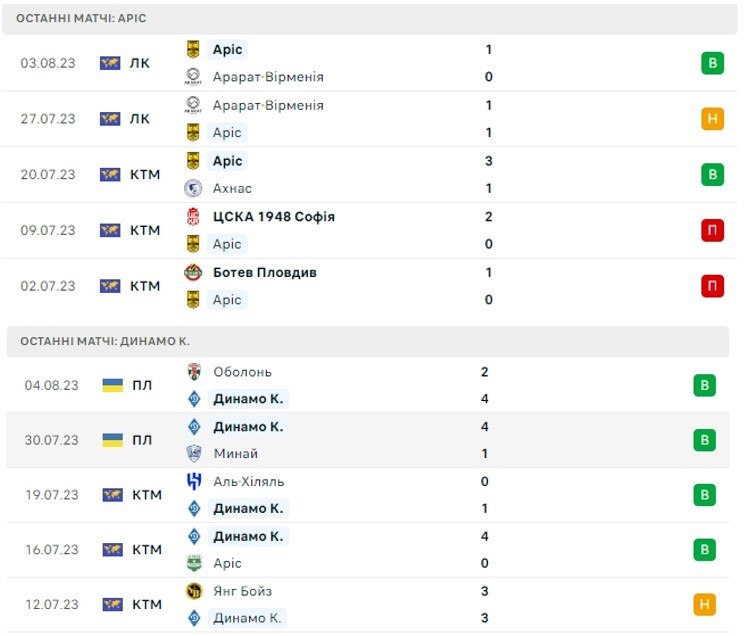Click the Оболонь club crest
This screenshot has height=636, width=744.
194,372
